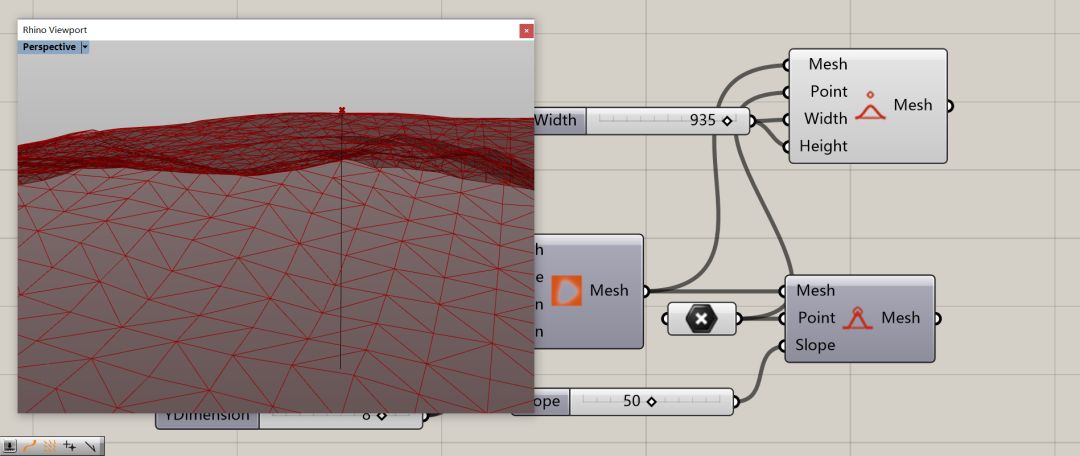Click the Height input on the top mesh component

[823, 146]
